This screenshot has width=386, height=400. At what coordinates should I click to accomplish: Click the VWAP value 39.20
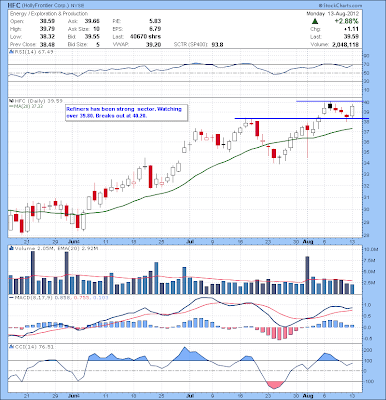point(154,44)
